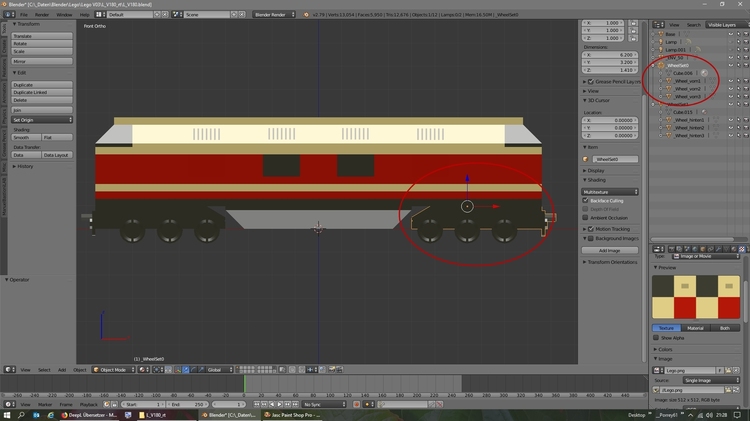Image resolution: width=750 pixels, height=421 pixels.
Task: Toggle Grease Pencil Layers checkbox
Action: [x=591, y=82]
